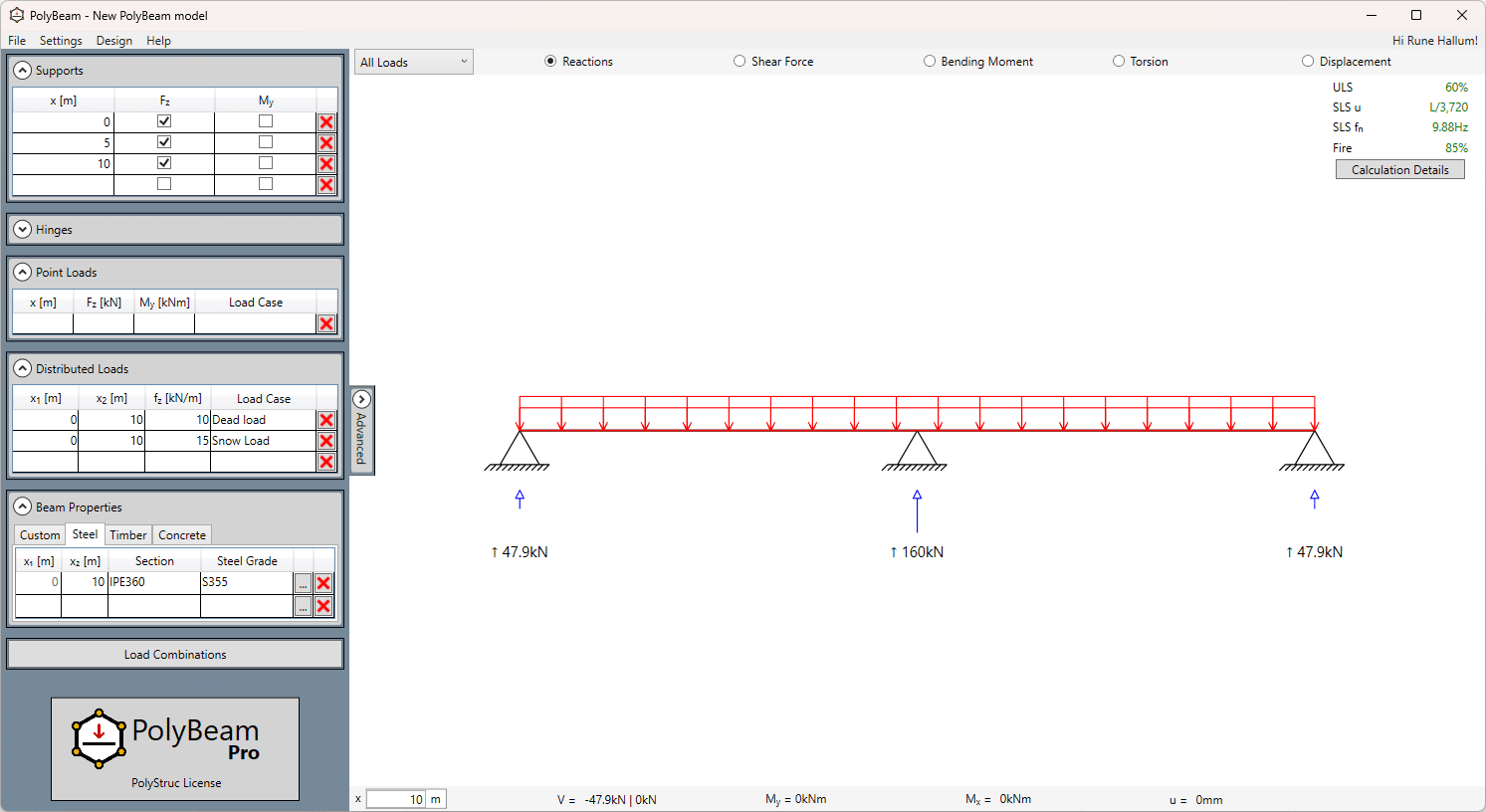Viewport: 1486px width, 812px height.
Task: Open Load Combinations
Action: [x=175, y=655]
